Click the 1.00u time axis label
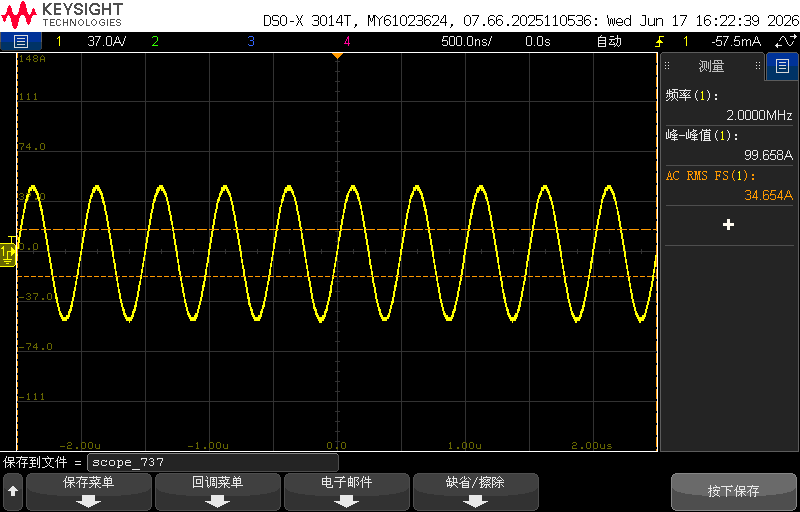The image size is (800, 512). [465, 445]
